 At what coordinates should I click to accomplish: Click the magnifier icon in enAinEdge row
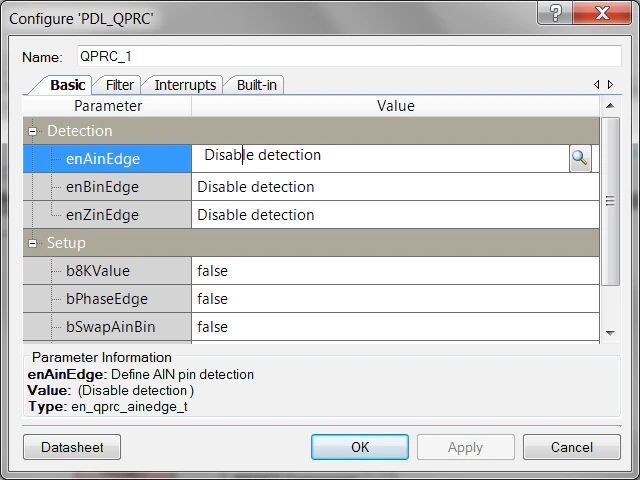580,158
